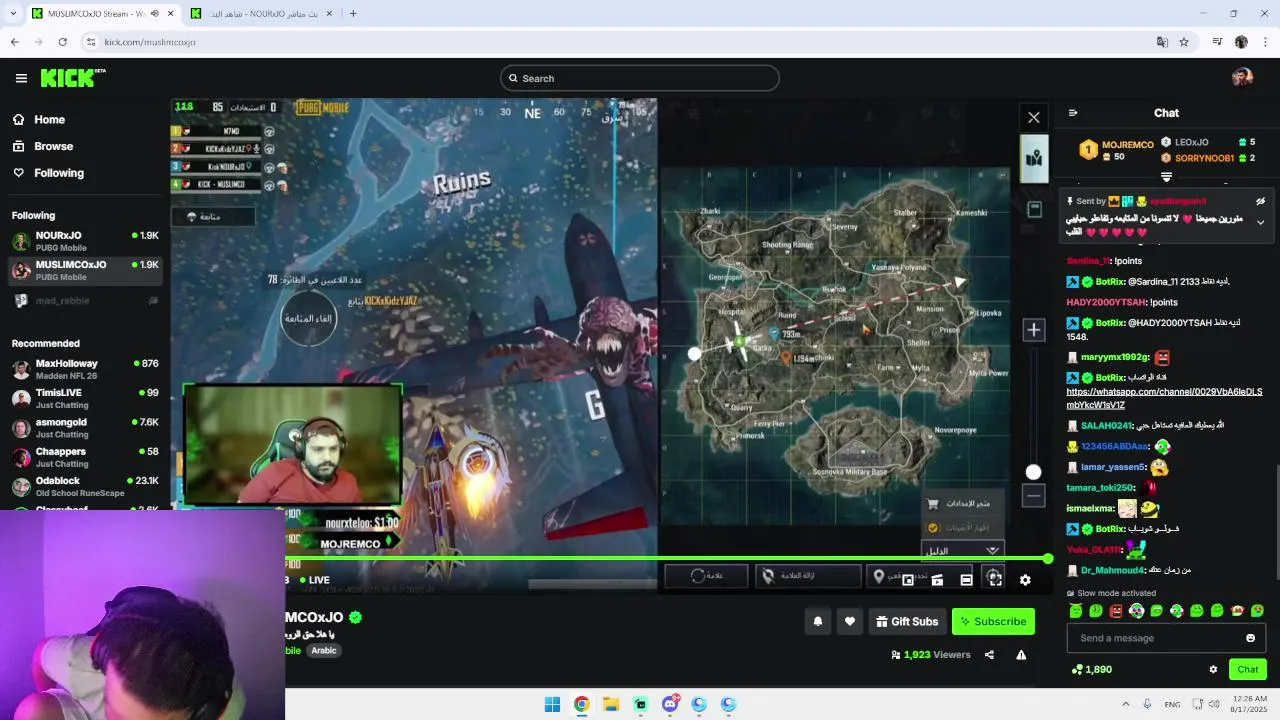Click the address bar URL
The width and height of the screenshot is (1280, 720).
coord(150,42)
